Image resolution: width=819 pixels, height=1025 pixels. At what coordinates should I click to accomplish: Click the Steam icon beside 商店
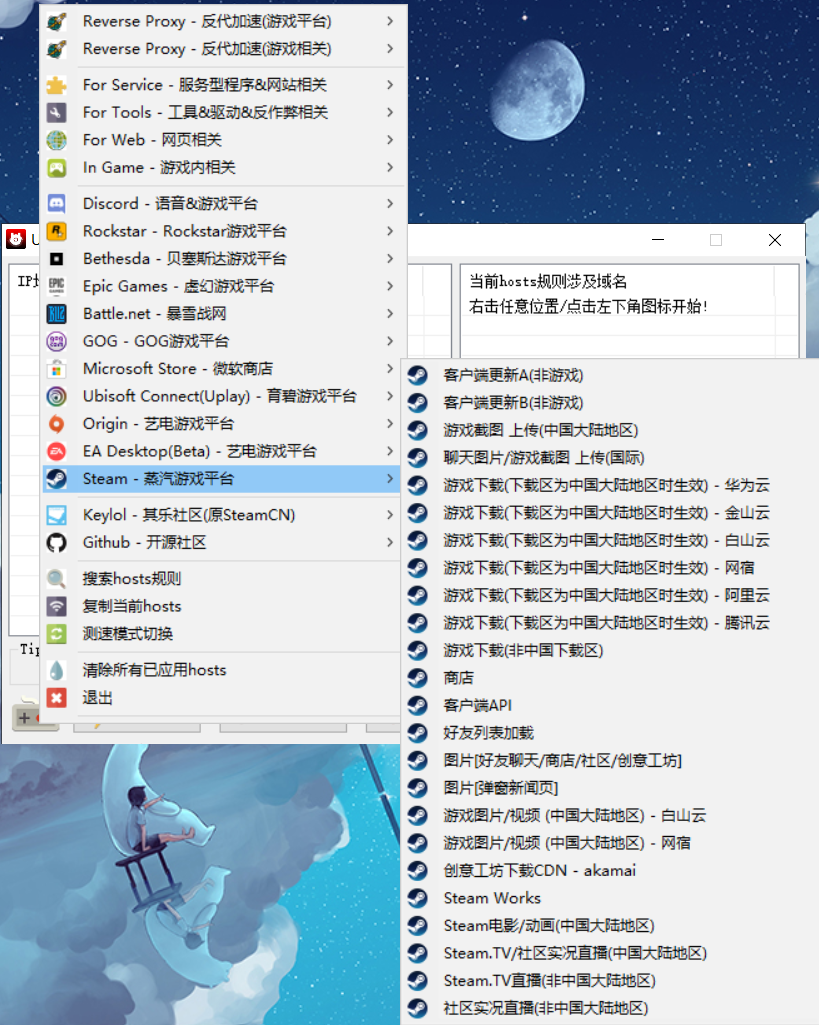[x=418, y=678]
